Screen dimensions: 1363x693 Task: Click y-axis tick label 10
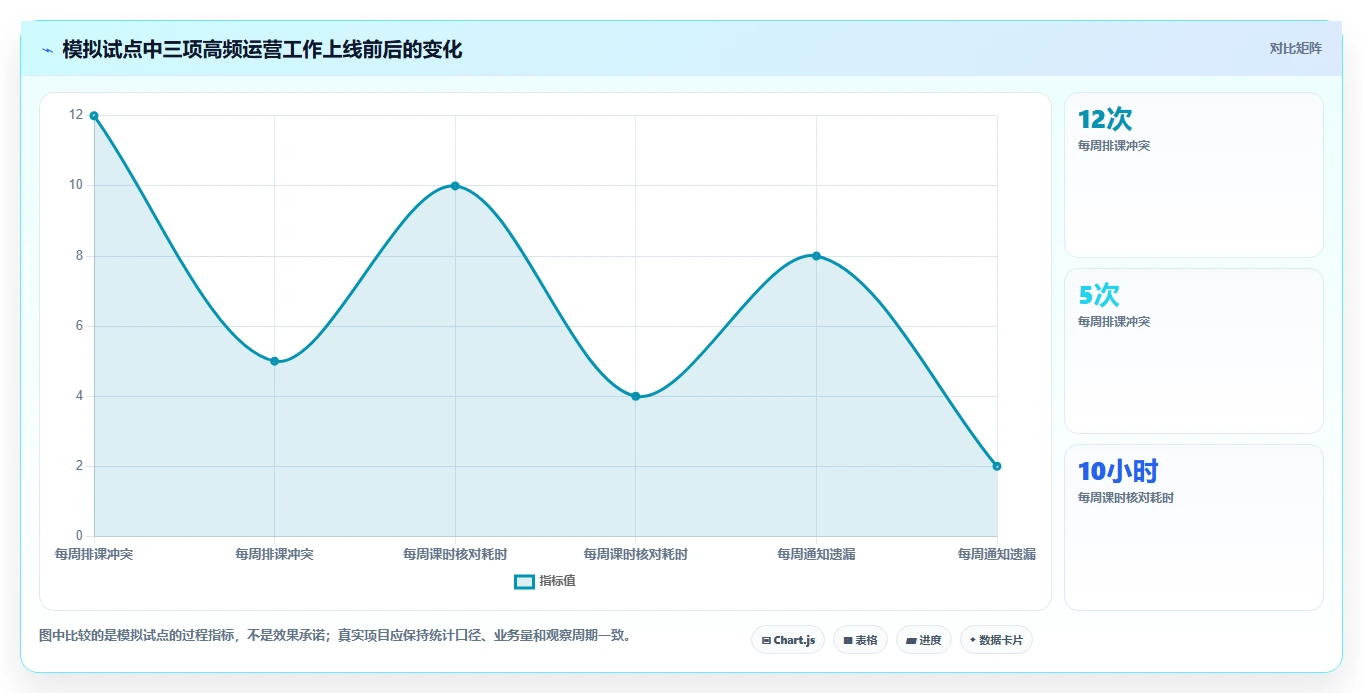(x=77, y=185)
